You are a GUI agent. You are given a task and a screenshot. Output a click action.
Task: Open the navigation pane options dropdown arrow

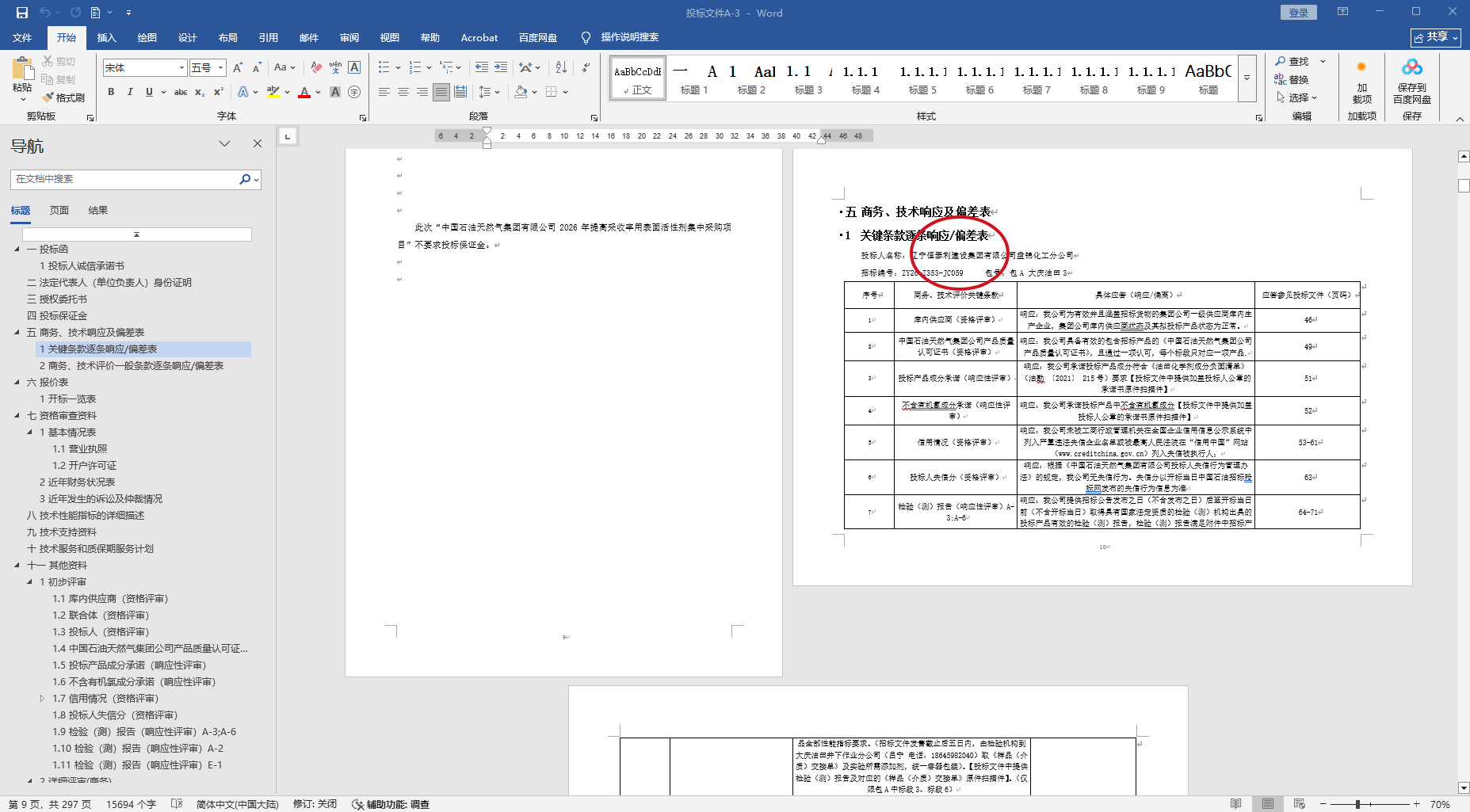tap(225, 143)
